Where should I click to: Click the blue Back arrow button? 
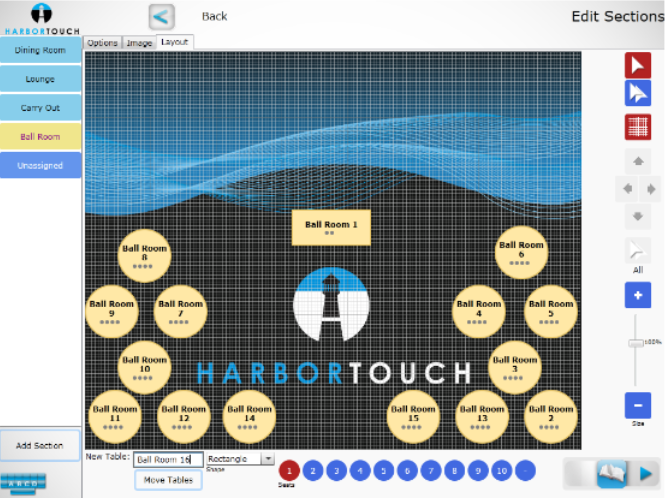point(161,17)
